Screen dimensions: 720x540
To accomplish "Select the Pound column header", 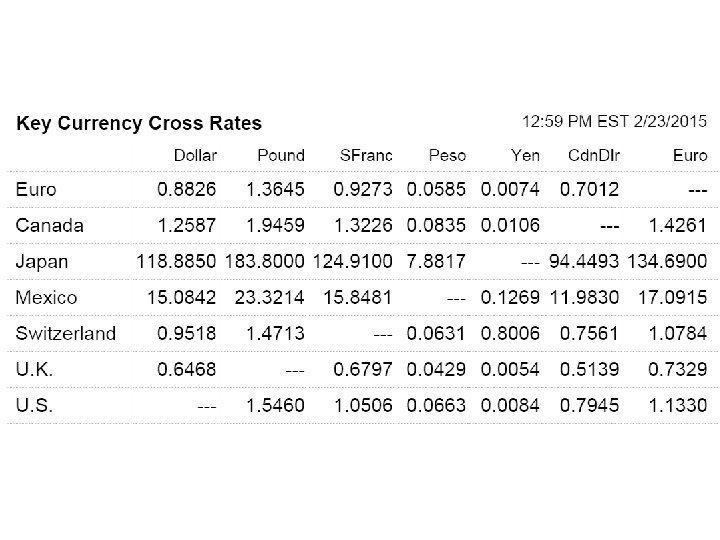I will (280, 156).
